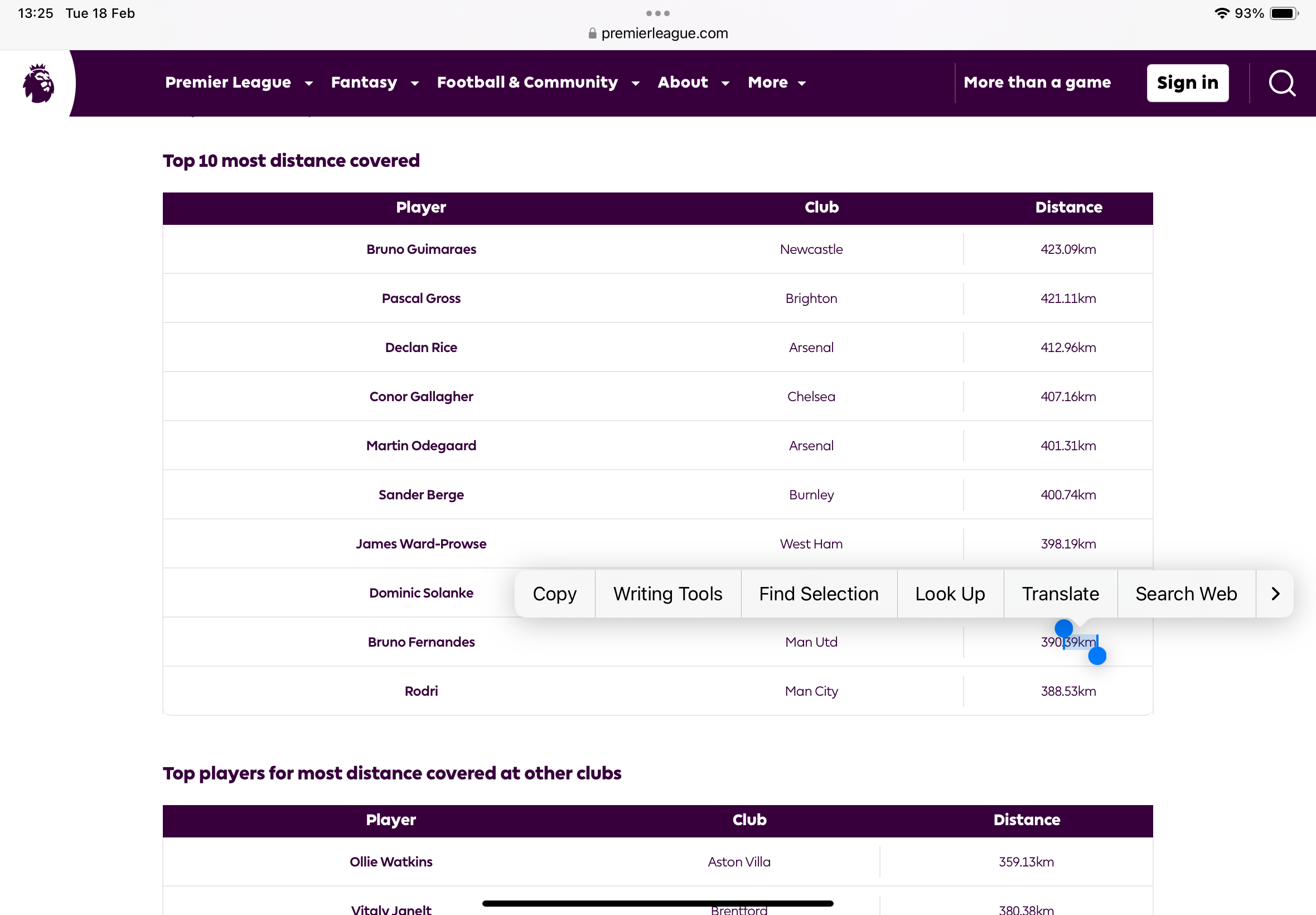Tap the Wi-Fi status icon

click(x=1222, y=13)
